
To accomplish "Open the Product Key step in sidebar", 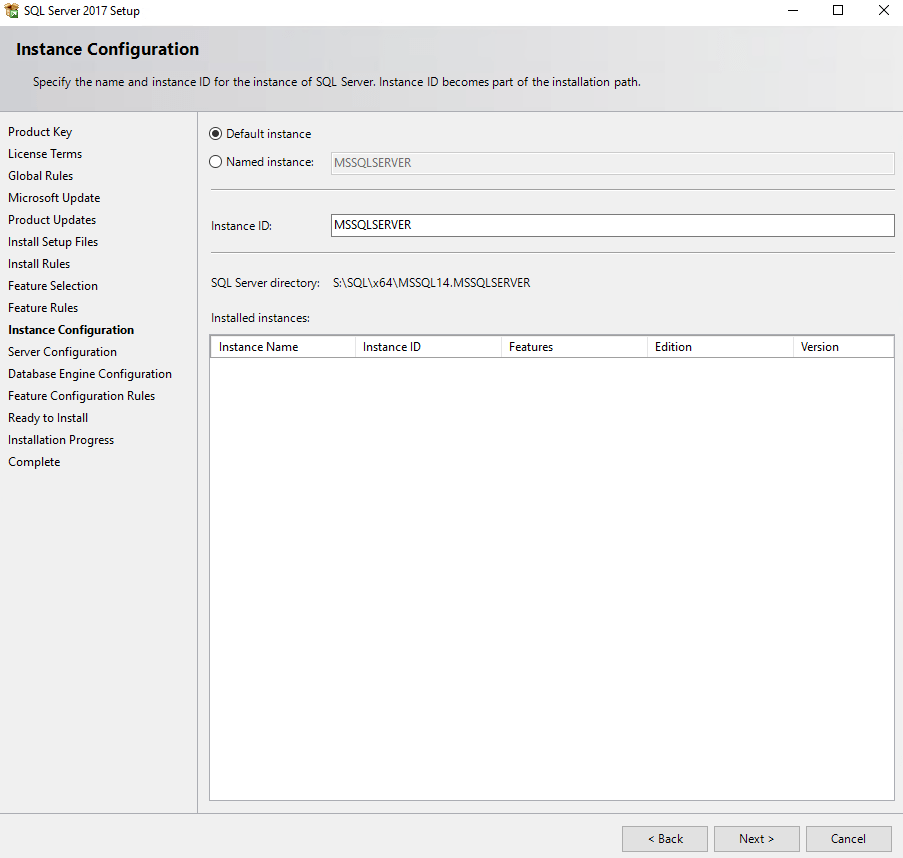I will pyautogui.click(x=40, y=132).
